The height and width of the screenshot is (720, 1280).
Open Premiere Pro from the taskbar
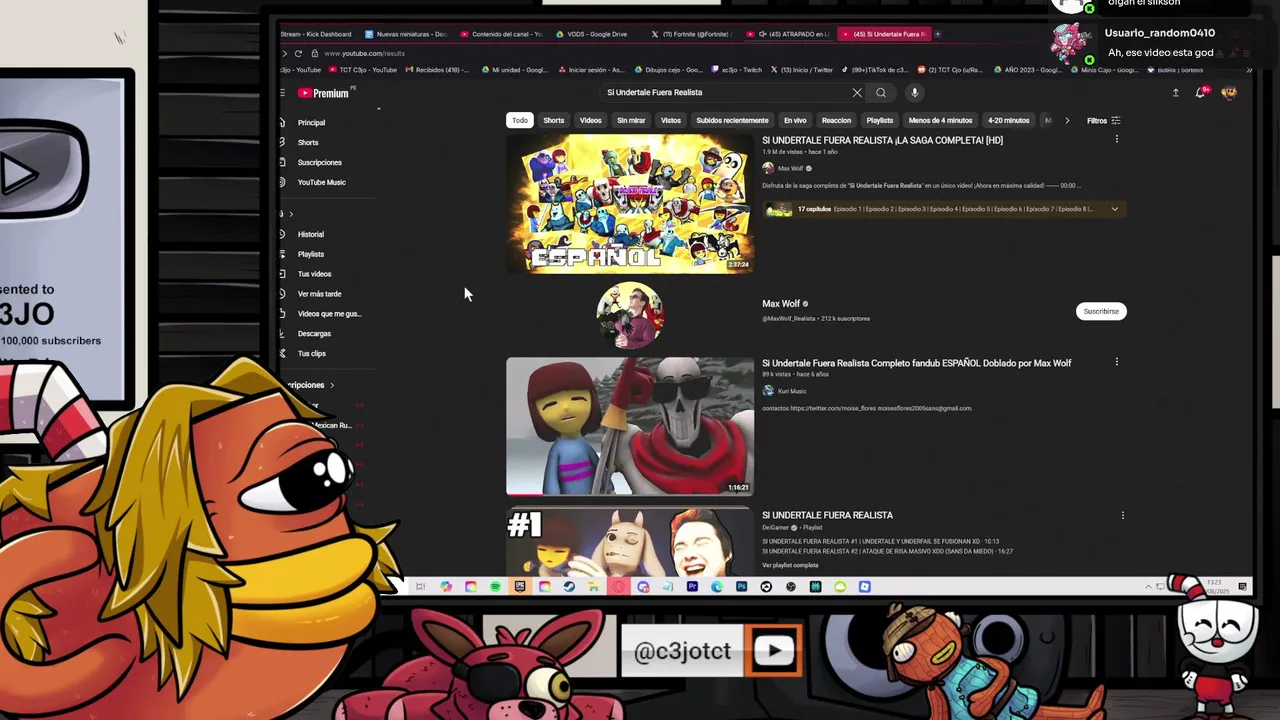pos(692,587)
